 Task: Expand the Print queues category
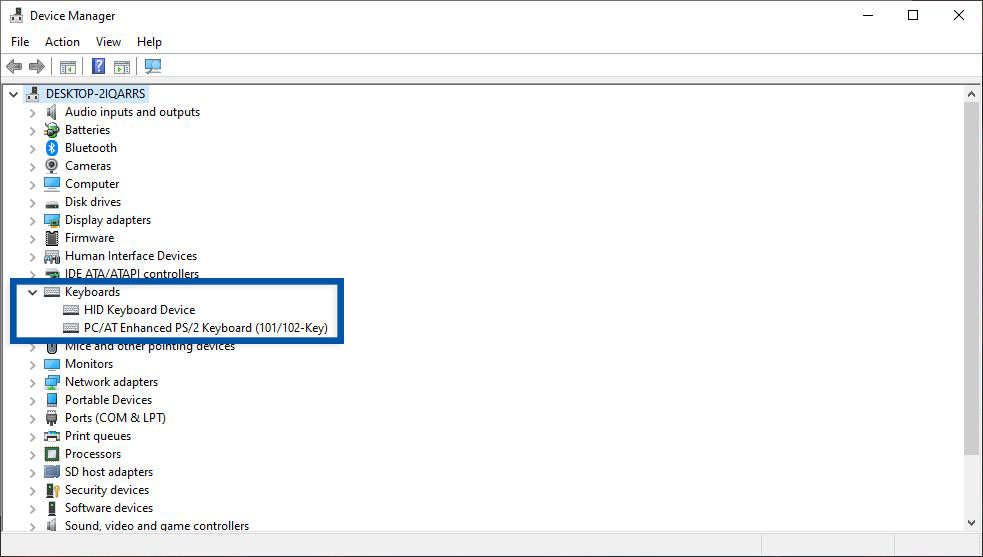33,436
